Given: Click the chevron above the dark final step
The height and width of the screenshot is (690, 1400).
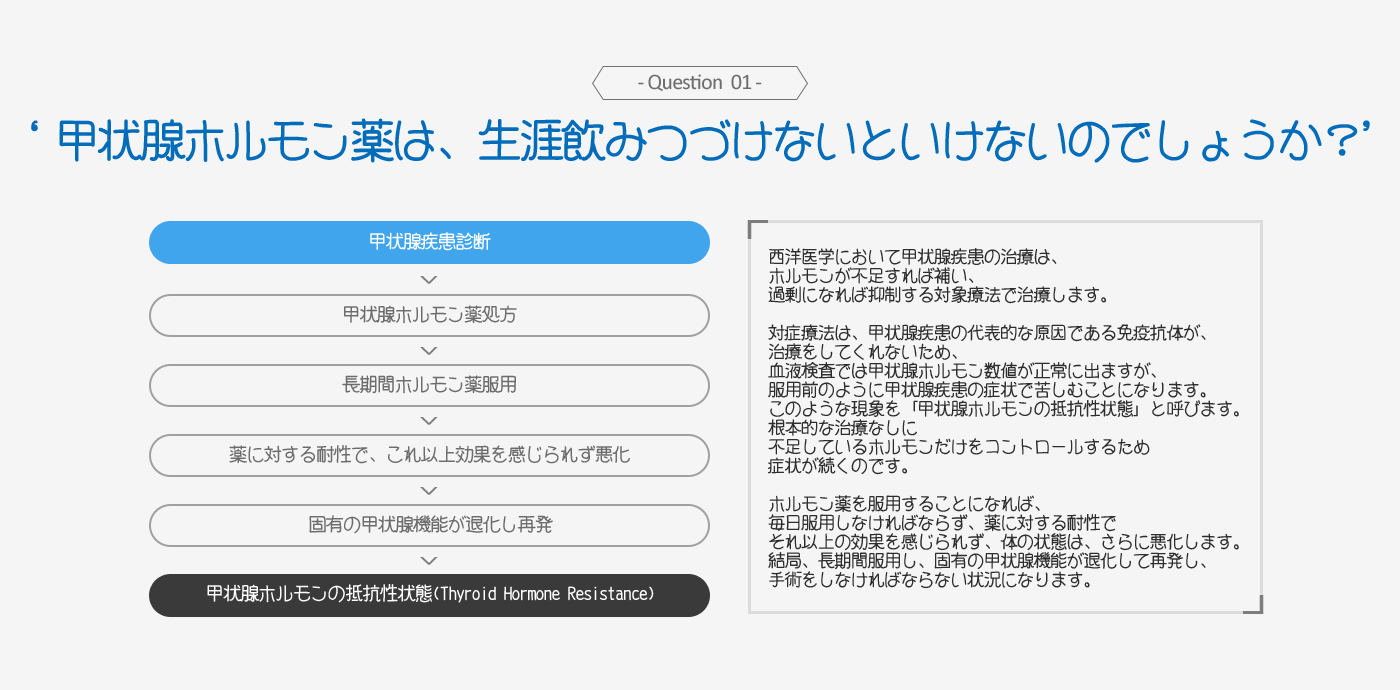Looking at the screenshot, I should pos(429,560).
